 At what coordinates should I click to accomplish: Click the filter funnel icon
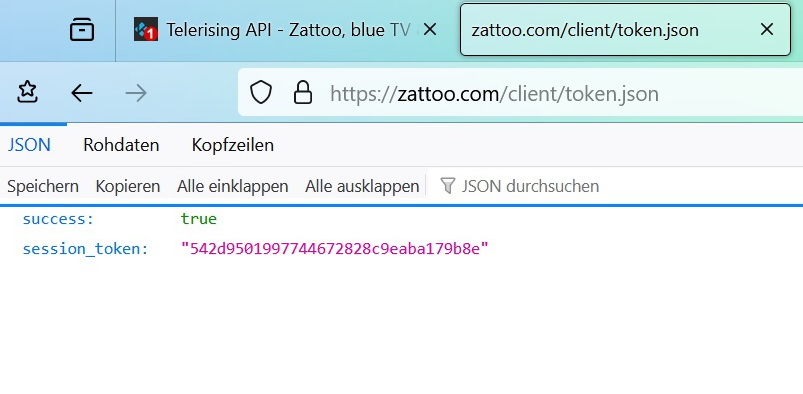[448, 185]
